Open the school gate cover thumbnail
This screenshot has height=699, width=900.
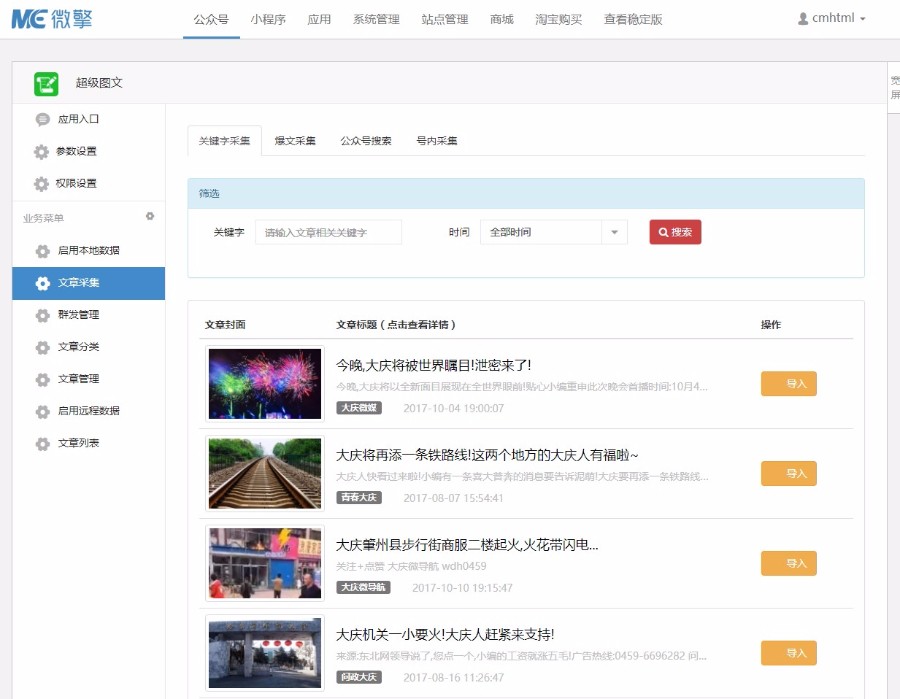265,653
